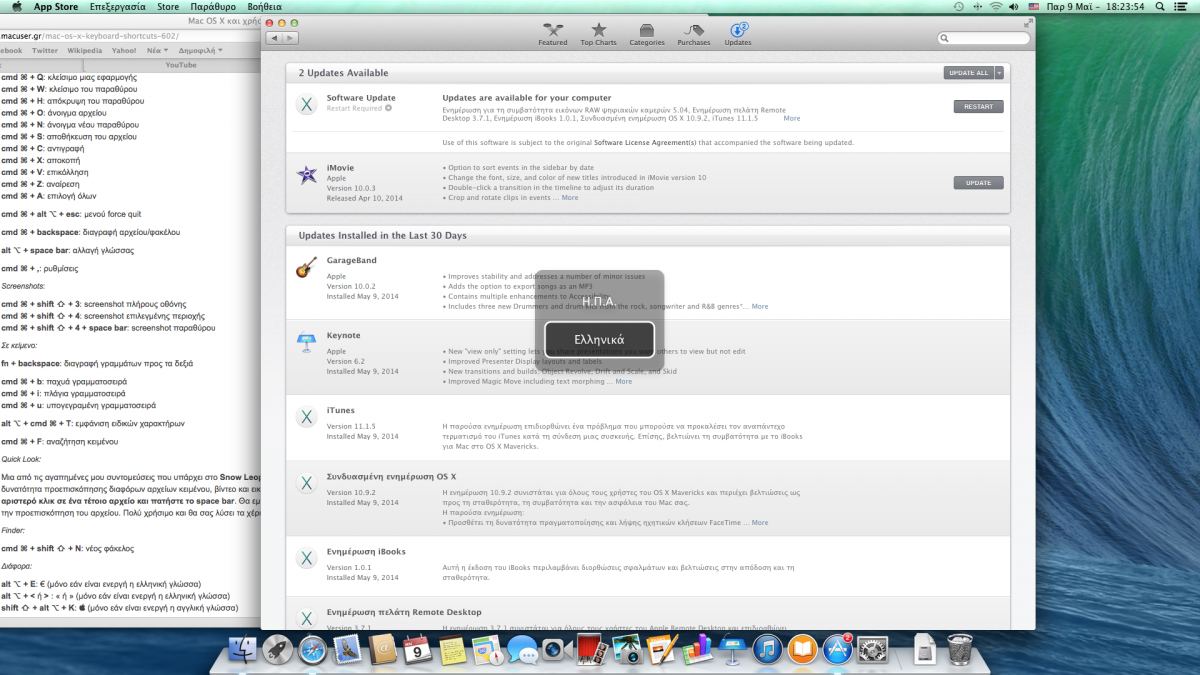
Task: Enter full screen with the App Store arrows icon
Action: coord(1029,22)
